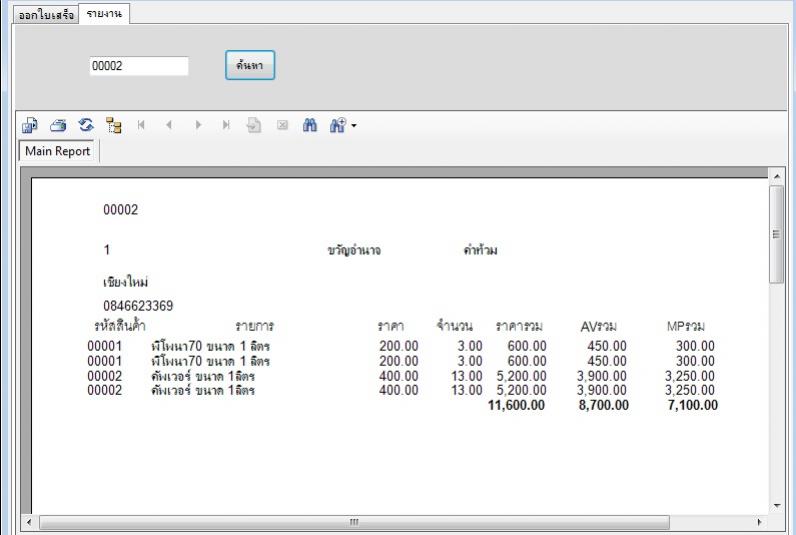Viewport: 796px width, 535px height.
Task: Select the Main Report tab
Action: pyautogui.click(x=57, y=151)
